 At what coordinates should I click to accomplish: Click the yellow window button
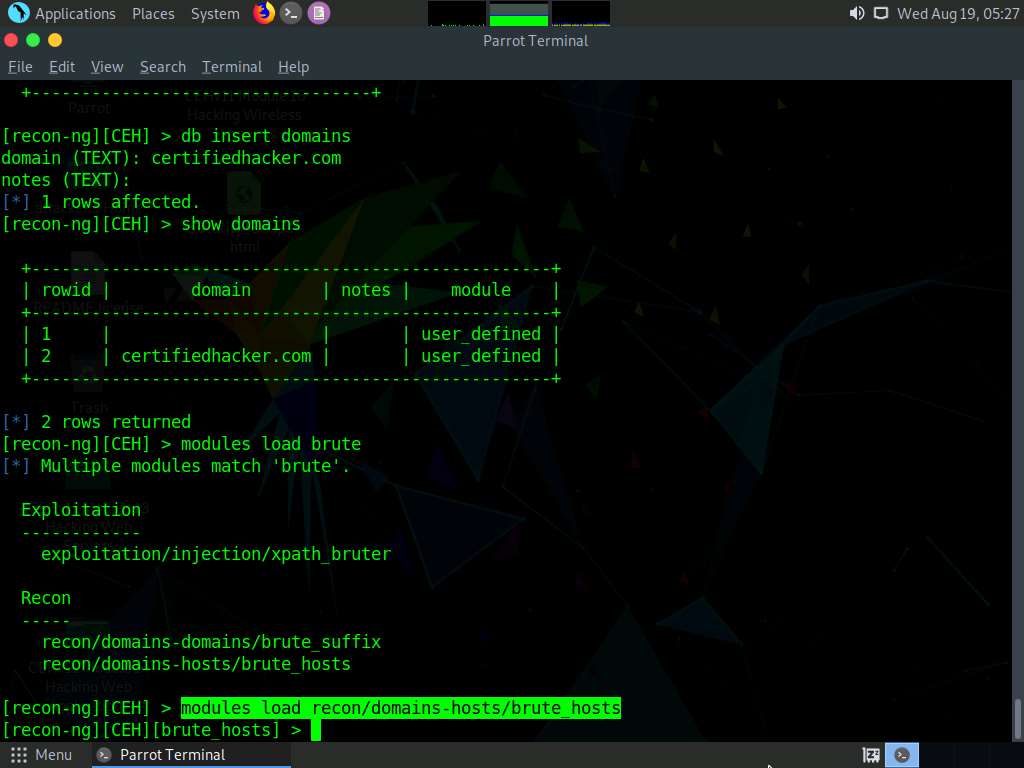[55, 40]
